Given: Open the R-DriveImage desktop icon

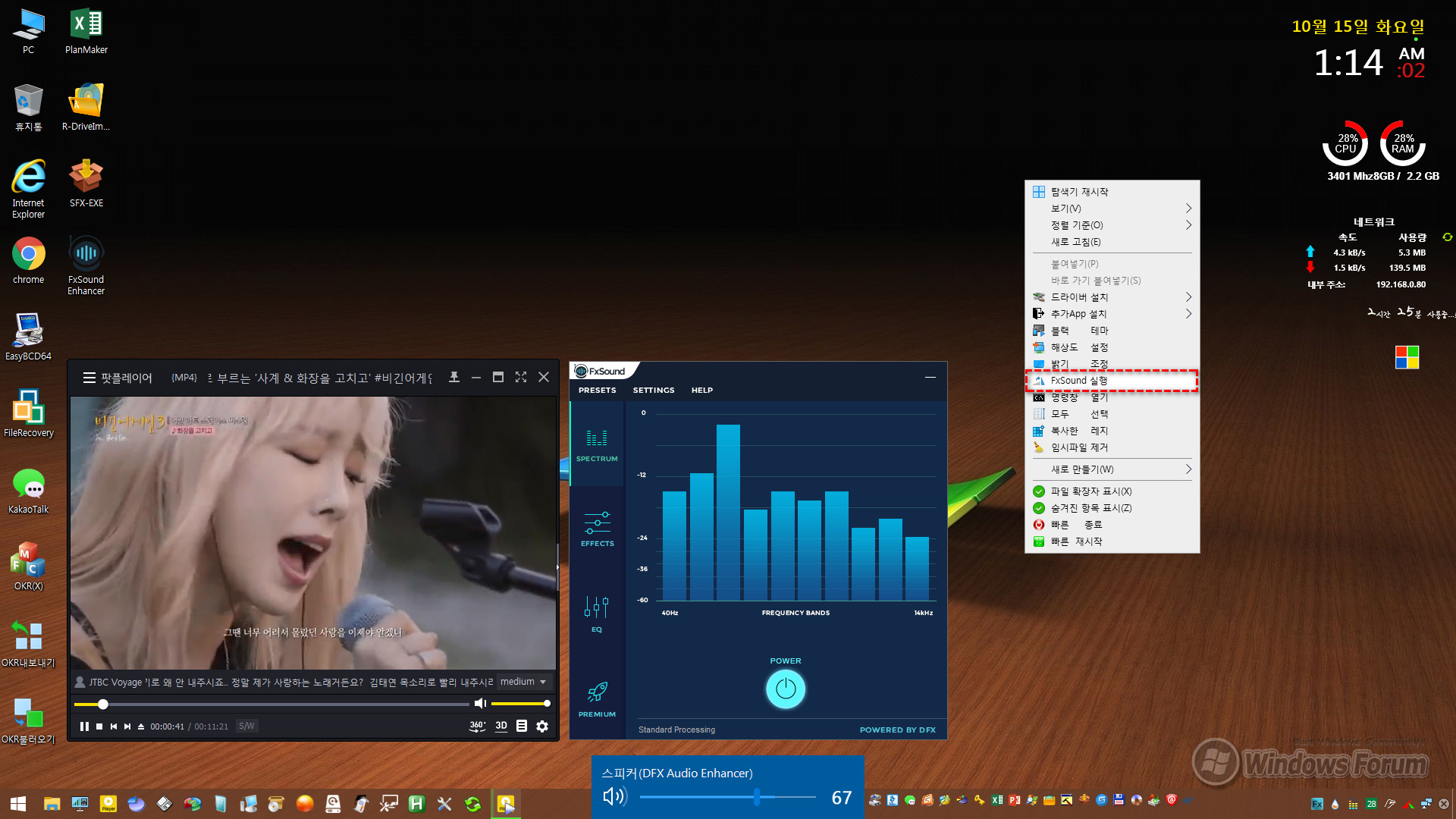Looking at the screenshot, I should [x=86, y=107].
